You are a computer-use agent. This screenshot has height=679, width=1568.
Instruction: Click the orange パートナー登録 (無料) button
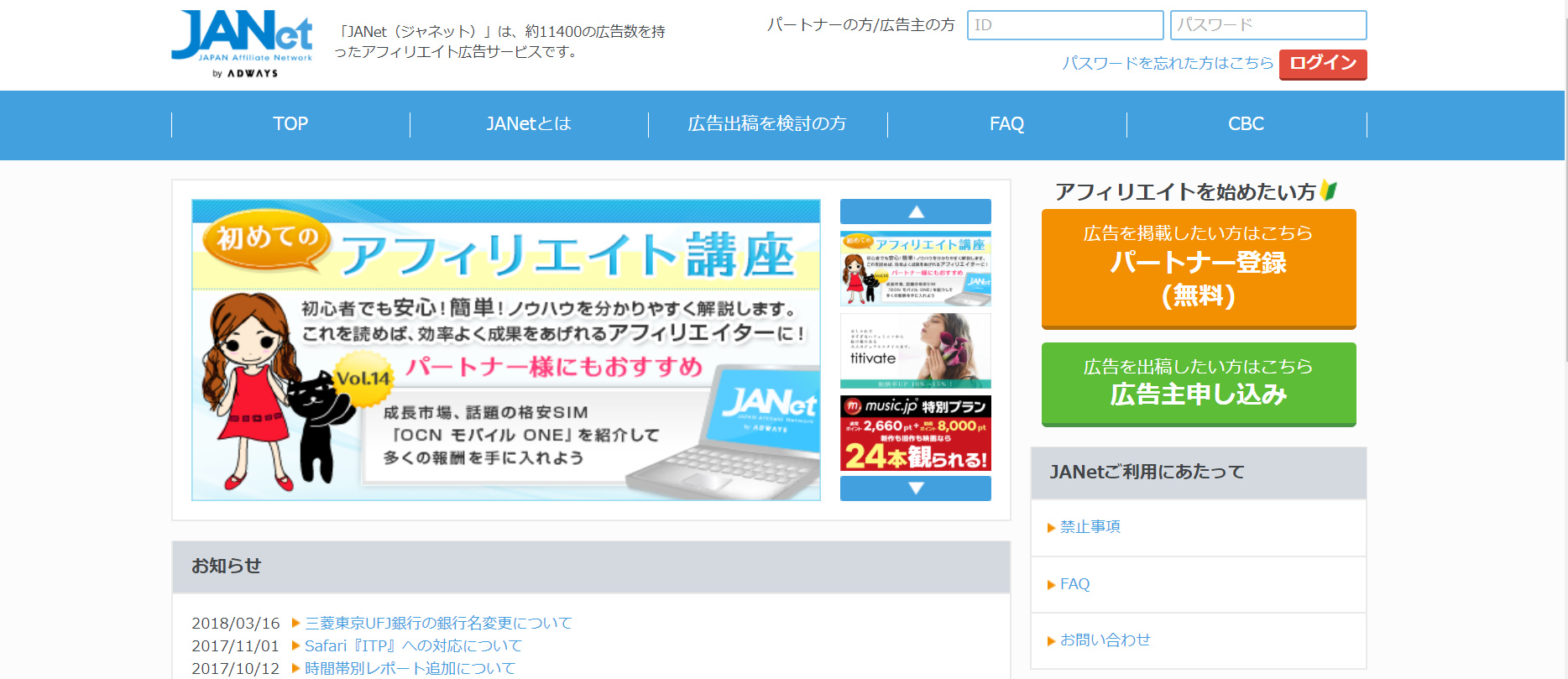tap(1199, 269)
